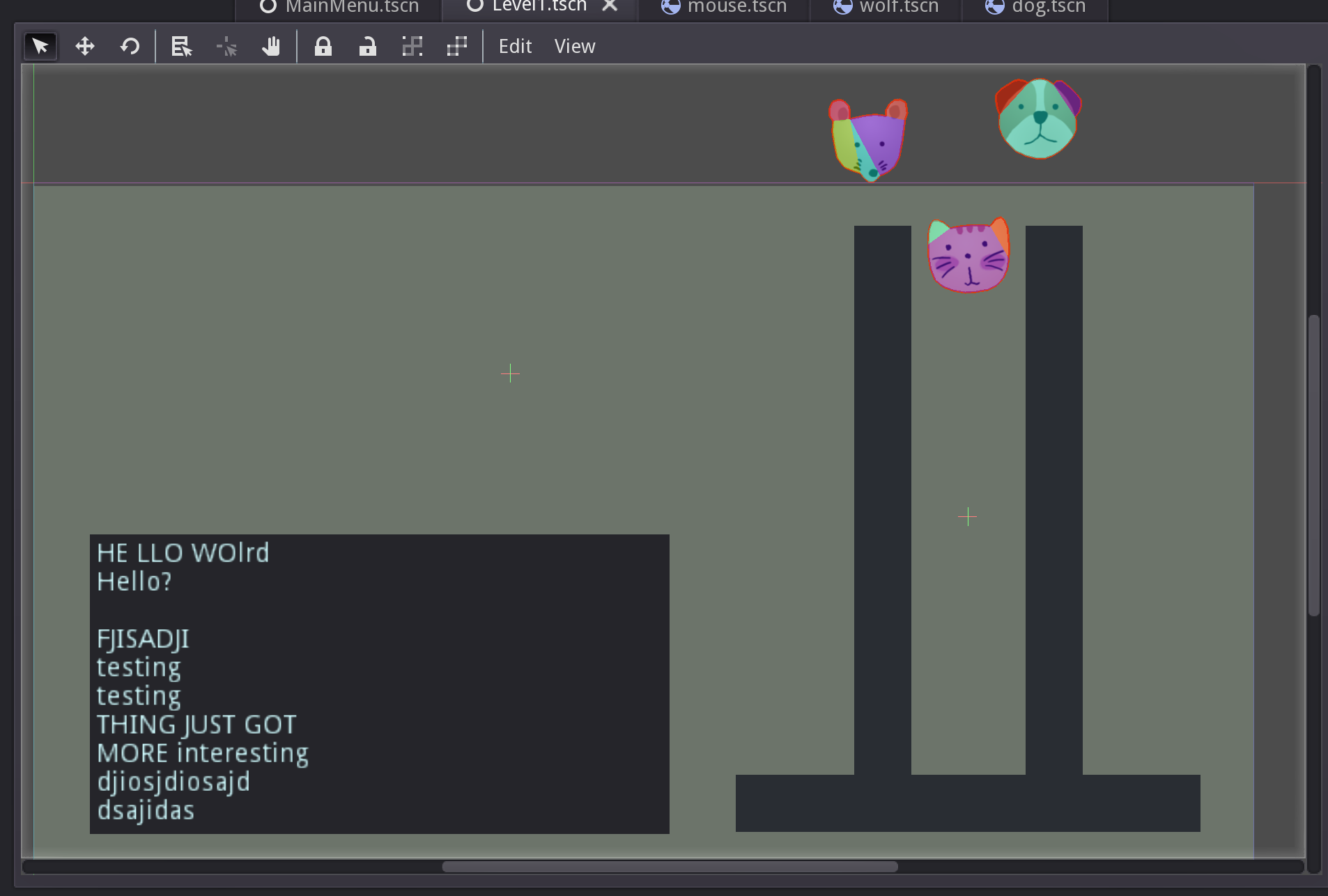The height and width of the screenshot is (896, 1328).
Task: Close the Level1.tscn tab
Action: [x=610, y=6]
